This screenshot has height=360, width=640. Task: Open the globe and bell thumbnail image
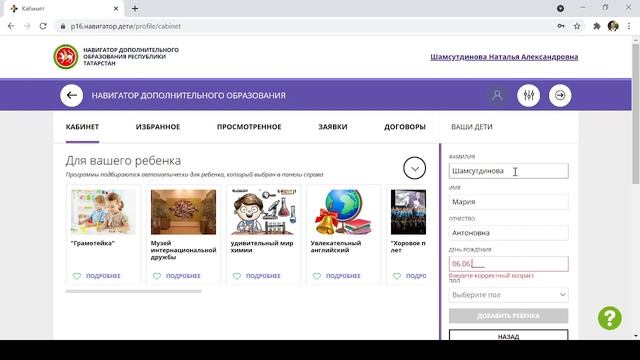click(x=343, y=211)
